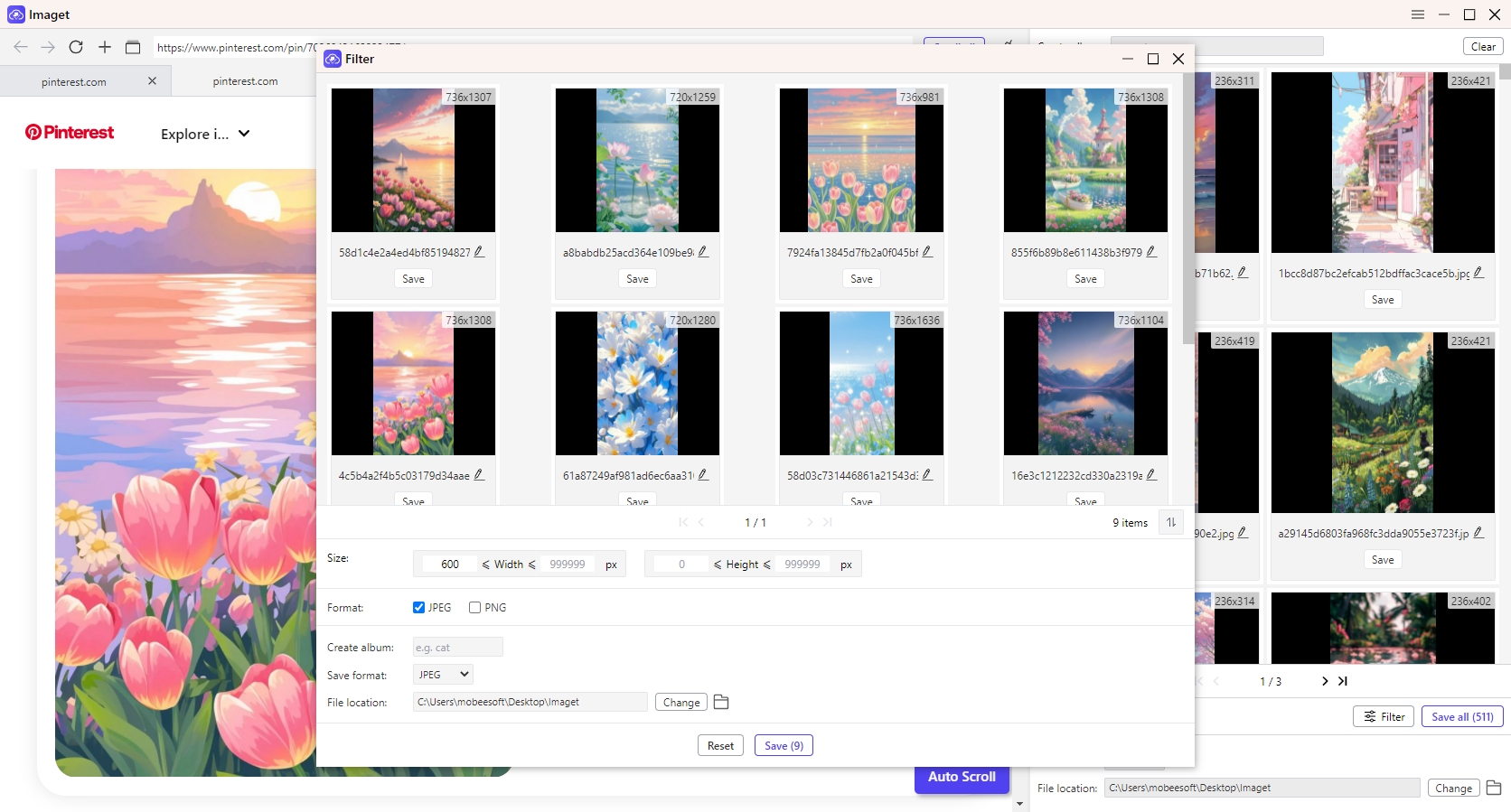Viewport: 1511px width, 812px height.
Task: Click Auto Scroll button
Action: pos(962,777)
